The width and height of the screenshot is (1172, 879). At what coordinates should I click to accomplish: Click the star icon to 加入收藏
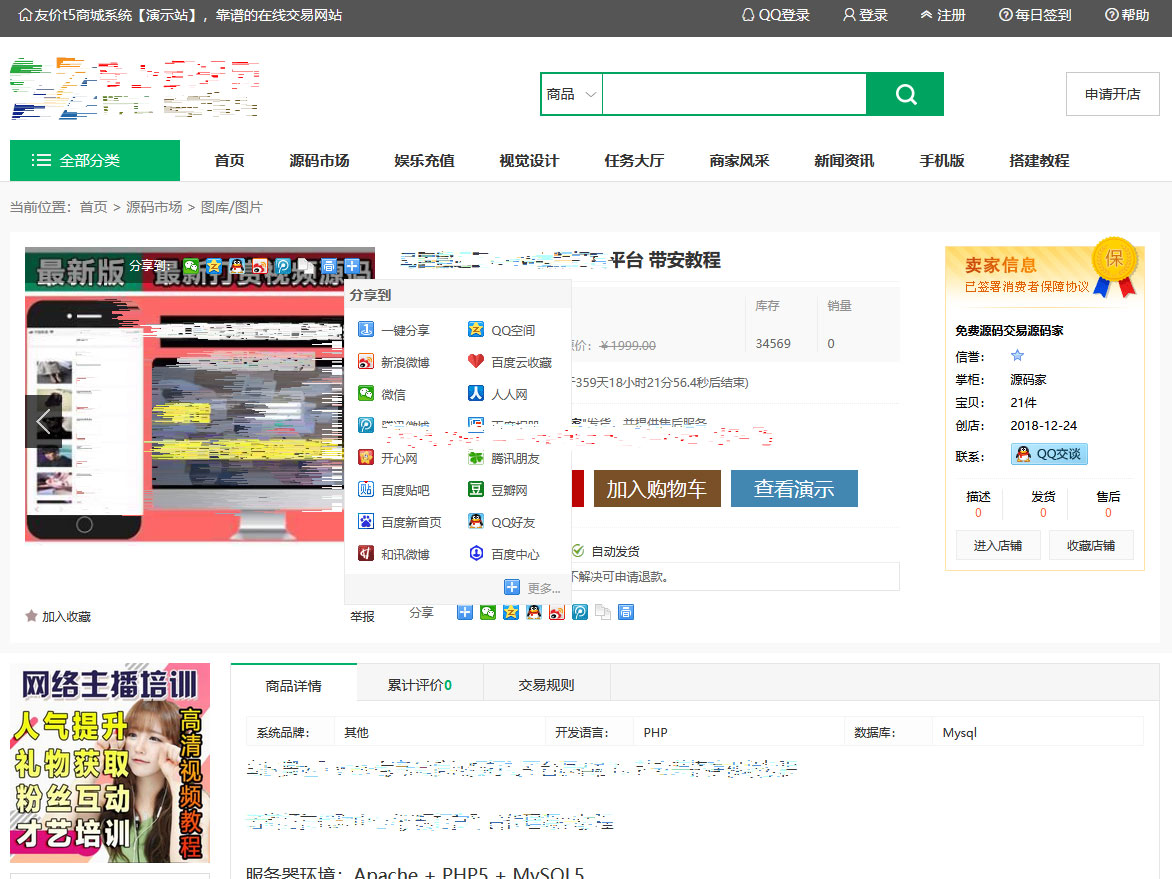(31, 616)
